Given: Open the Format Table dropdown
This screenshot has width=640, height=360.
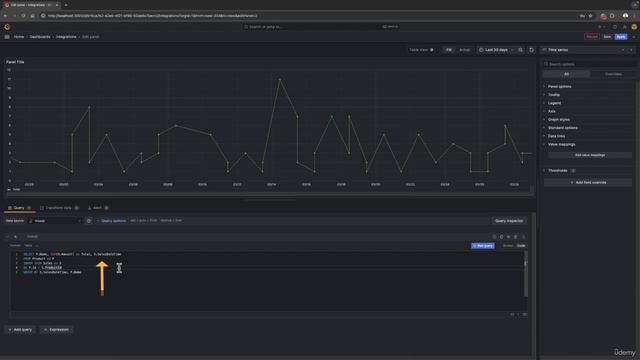Looking at the screenshot, I should 31,246.
